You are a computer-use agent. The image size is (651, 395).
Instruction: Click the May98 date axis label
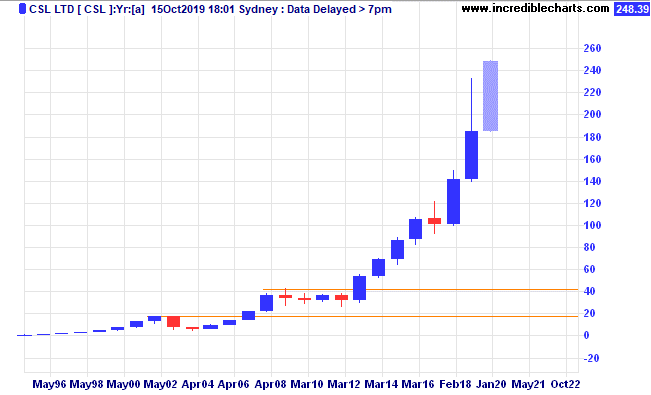coord(86,384)
